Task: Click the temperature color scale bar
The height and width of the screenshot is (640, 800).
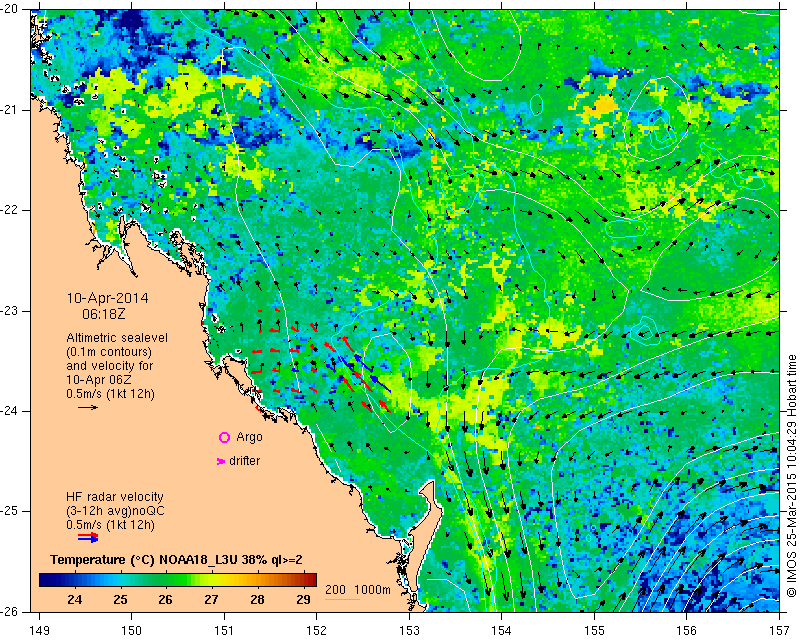Action: click(178, 580)
